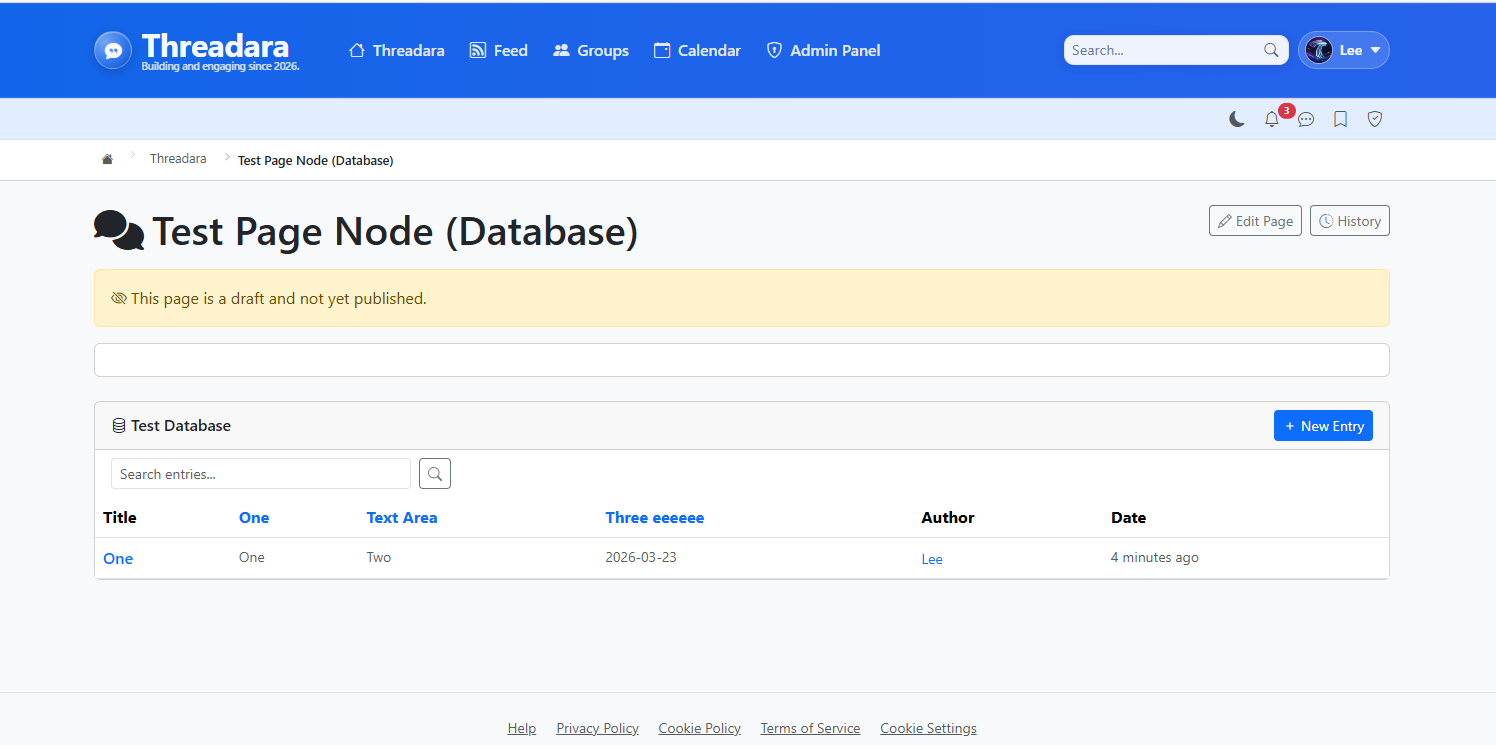Open the Feed menu item
The image size is (1496, 745).
pos(498,50)
